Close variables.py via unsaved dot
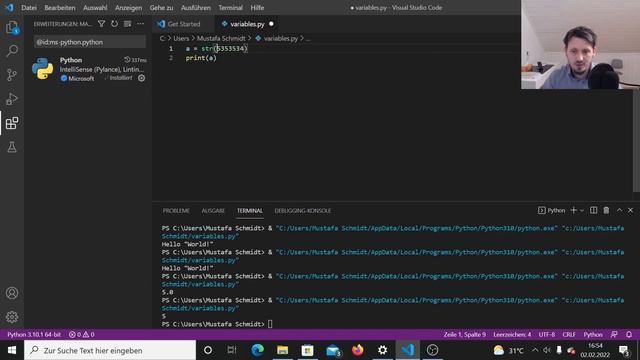Image resolution: width=640 pixels, height=360 pixels. 271,24
